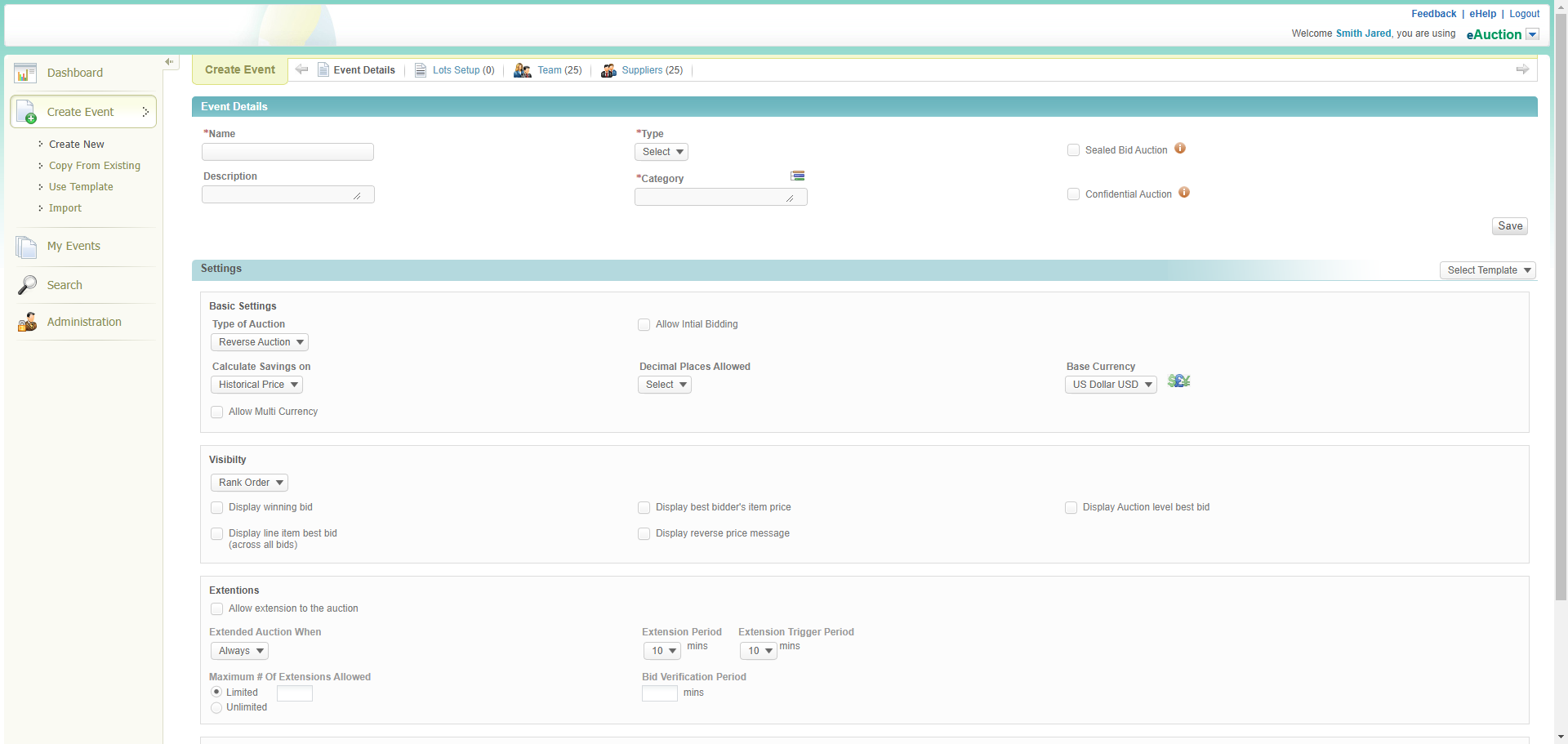
Task: Check Allow Multi Currency option
Action: pos(217,412)
